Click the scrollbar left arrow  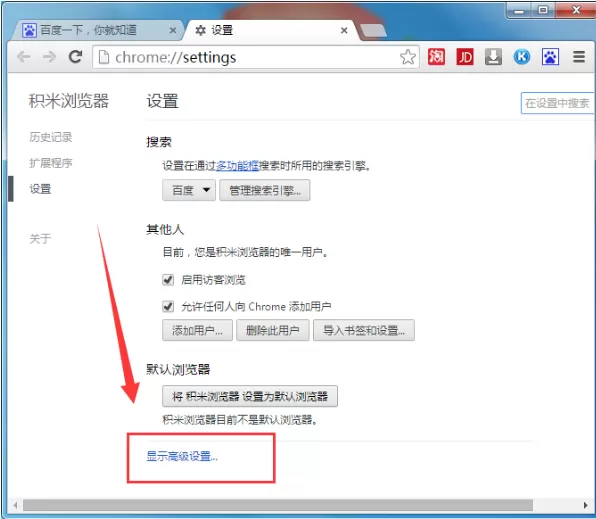tap(15, 505)
